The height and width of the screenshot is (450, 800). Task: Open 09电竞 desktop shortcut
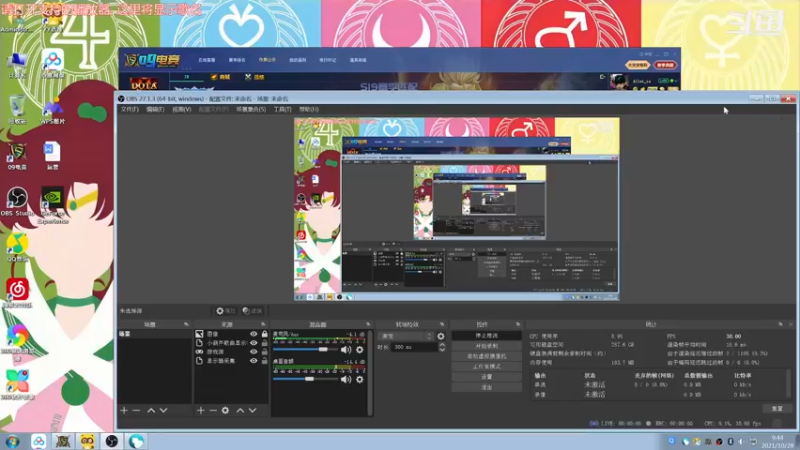click(17, 156)
